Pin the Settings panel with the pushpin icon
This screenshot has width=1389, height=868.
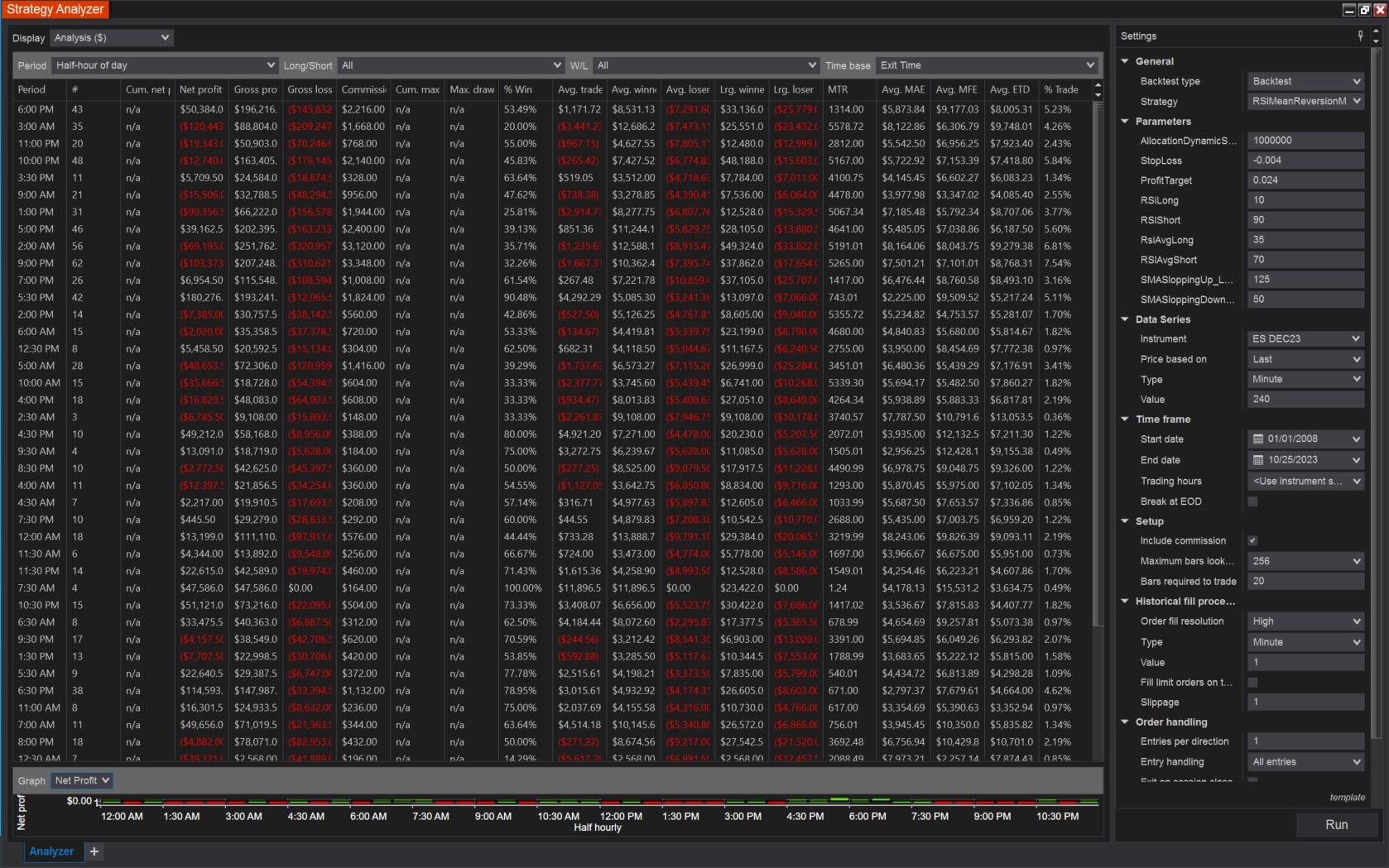coord(1360,36)
